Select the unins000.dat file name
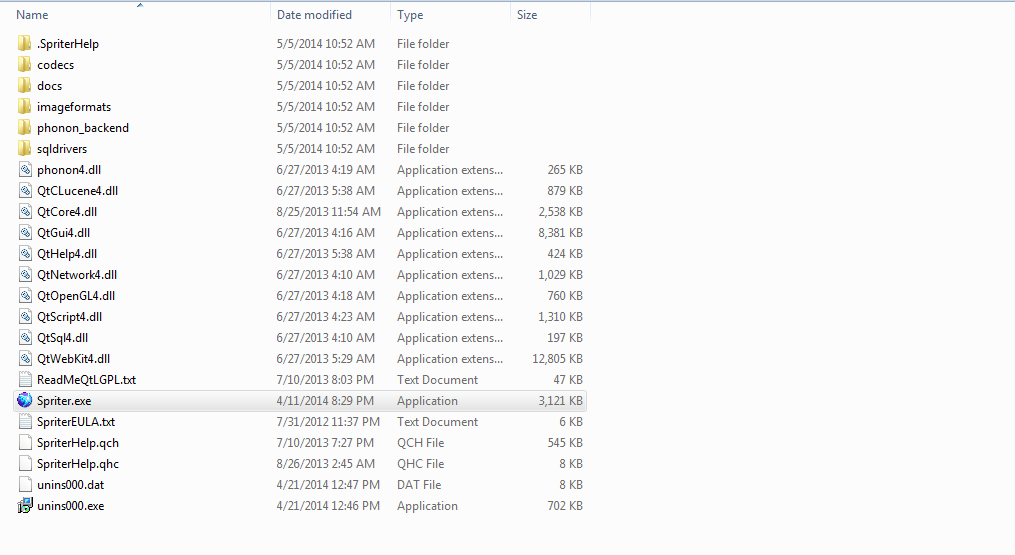 click(71, 484)
